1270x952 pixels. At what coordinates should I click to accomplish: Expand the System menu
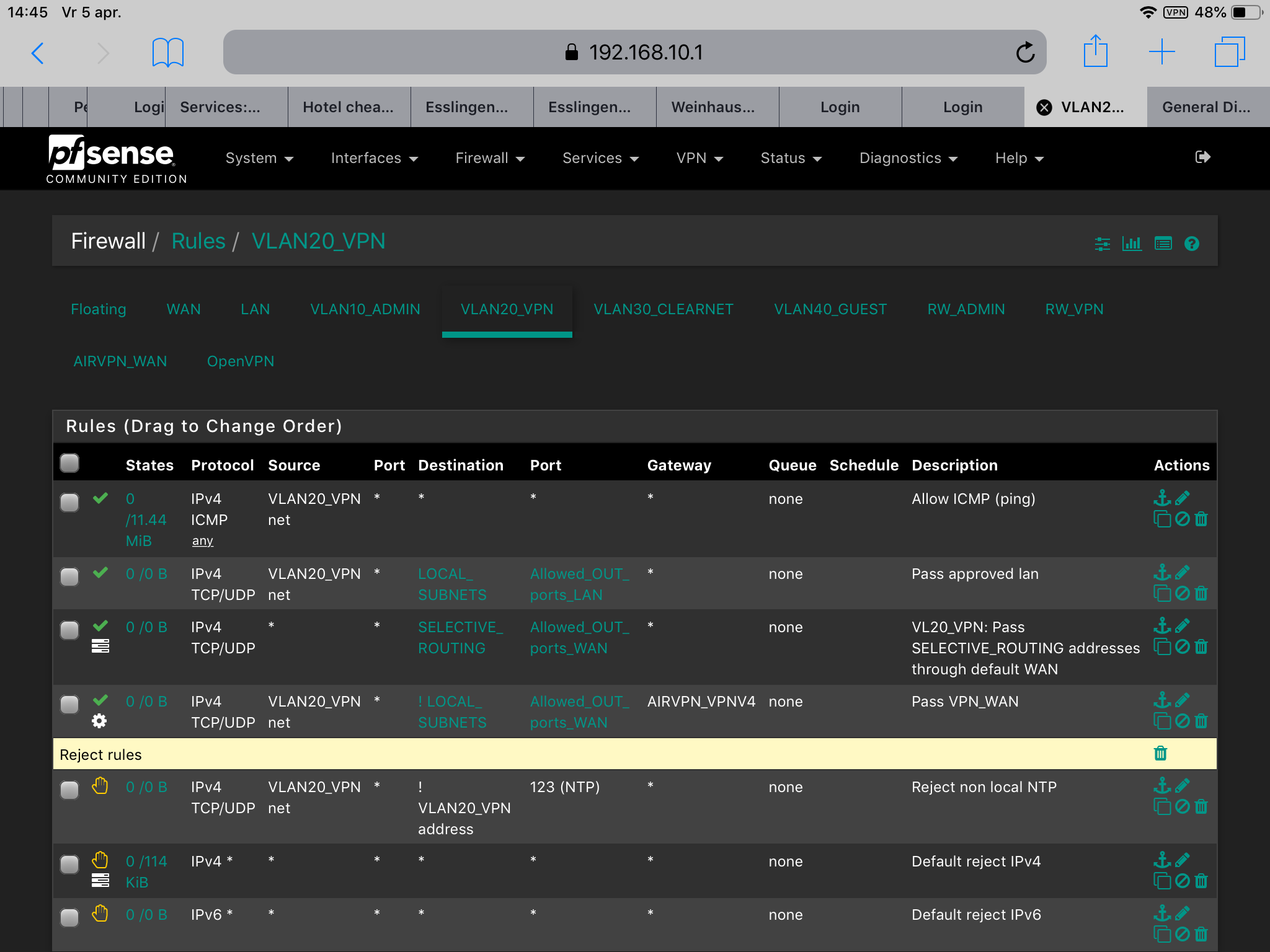pos(259,158)
